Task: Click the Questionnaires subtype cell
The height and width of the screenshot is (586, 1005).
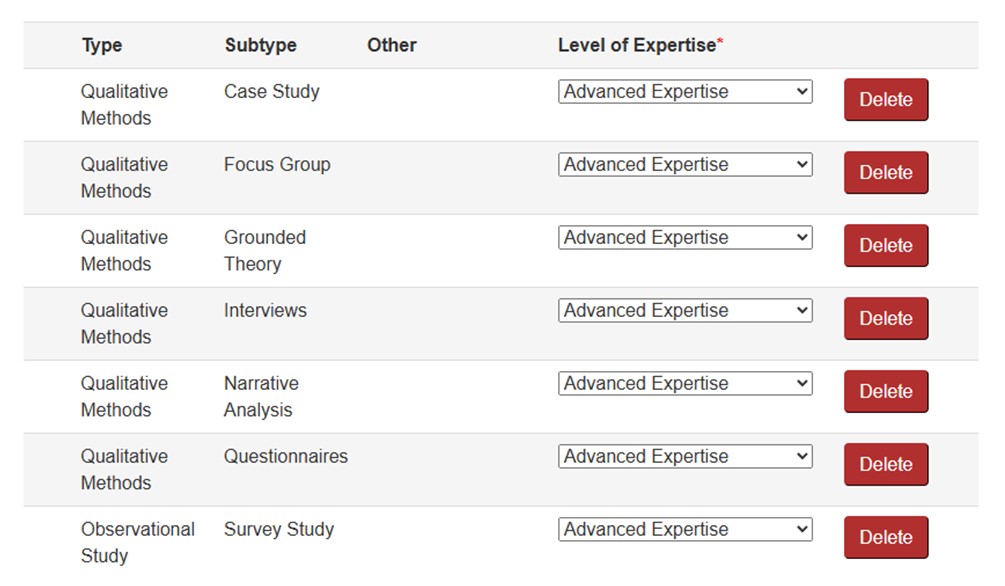Action: [x=286, y=457]
